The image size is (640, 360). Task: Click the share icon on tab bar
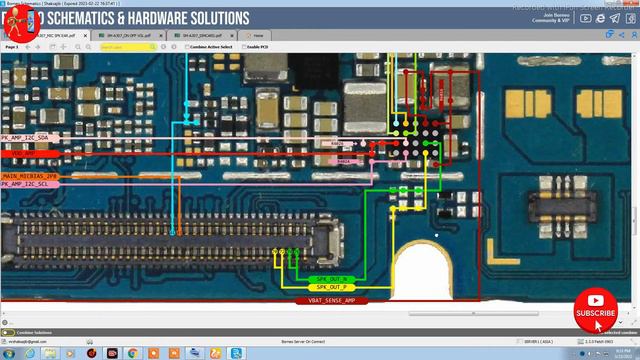622,36
